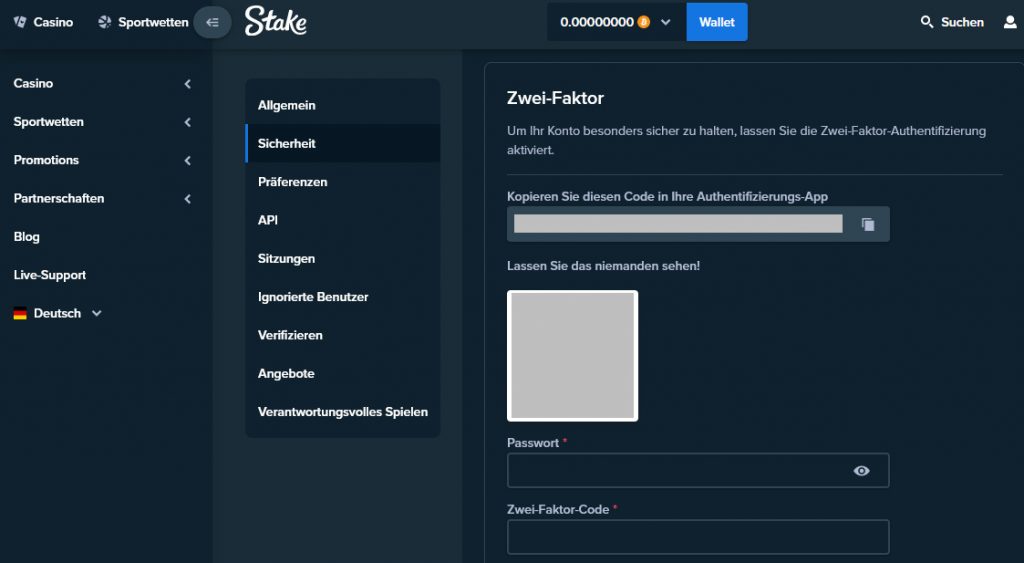This screenshot has height=563, width=1024.
Task: Open Blog in the sidebar
Action: (x=27, y=237)
